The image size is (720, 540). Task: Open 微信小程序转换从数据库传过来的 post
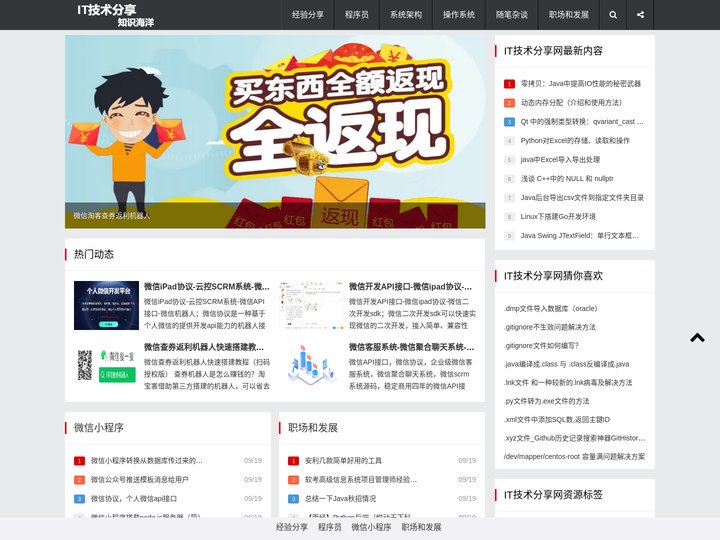point(146,461)
